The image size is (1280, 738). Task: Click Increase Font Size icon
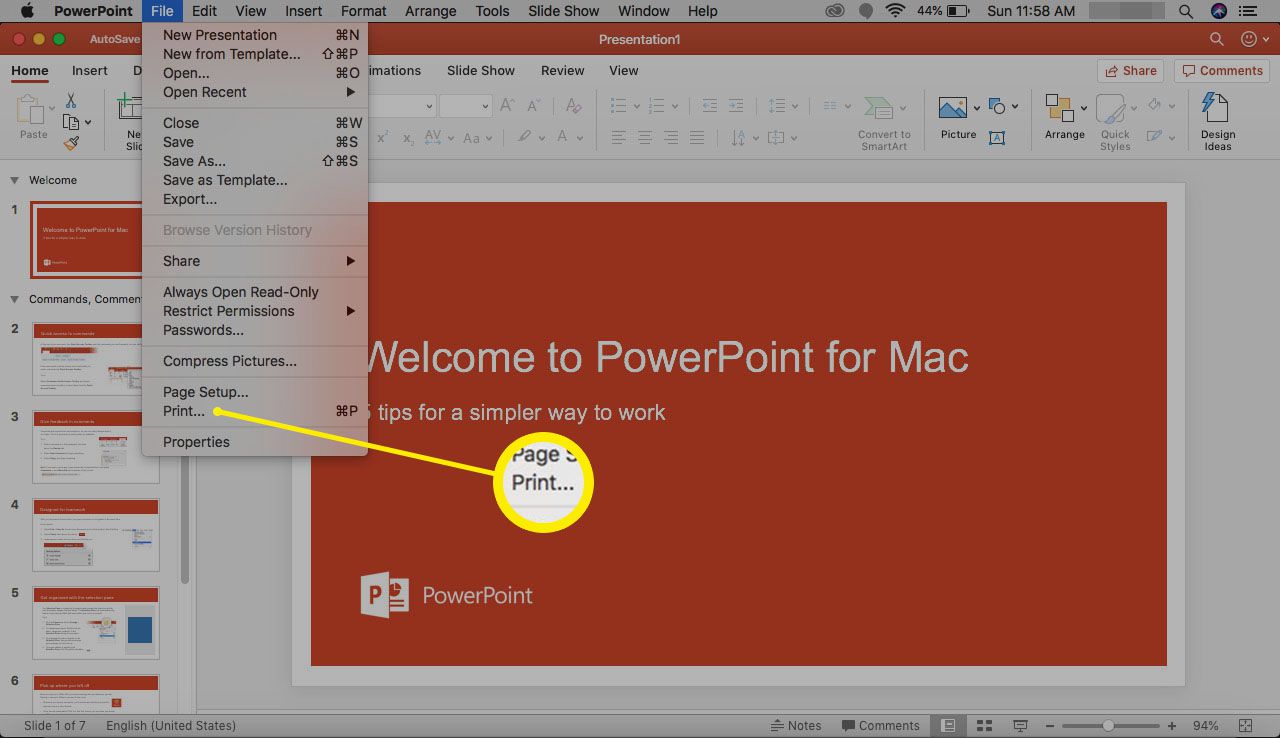pos(507,106)
